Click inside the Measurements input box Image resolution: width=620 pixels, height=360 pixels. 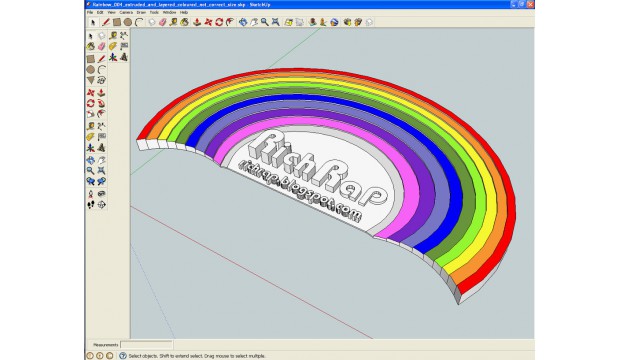tap(146, 345)
